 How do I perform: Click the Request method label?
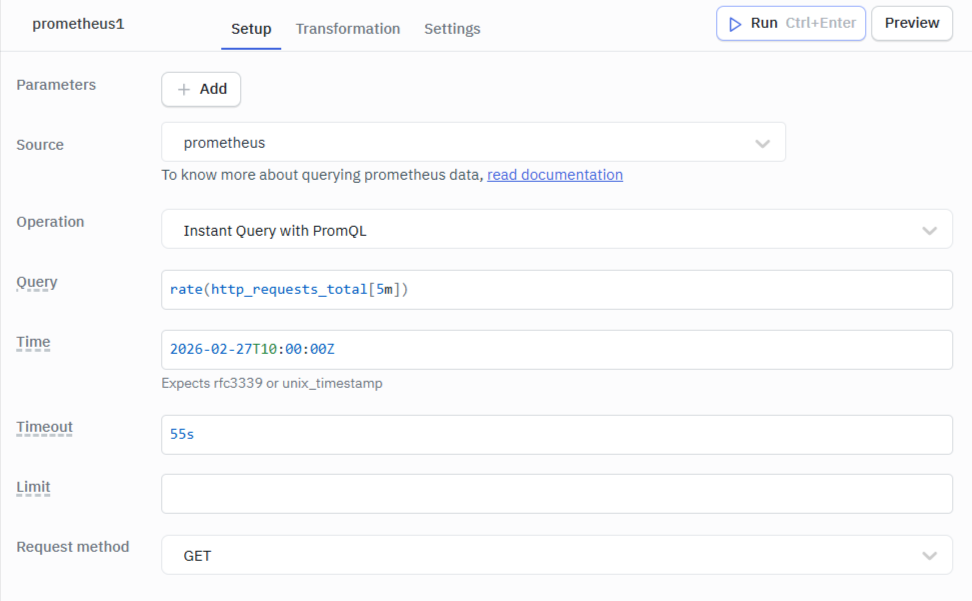point(73,547)
